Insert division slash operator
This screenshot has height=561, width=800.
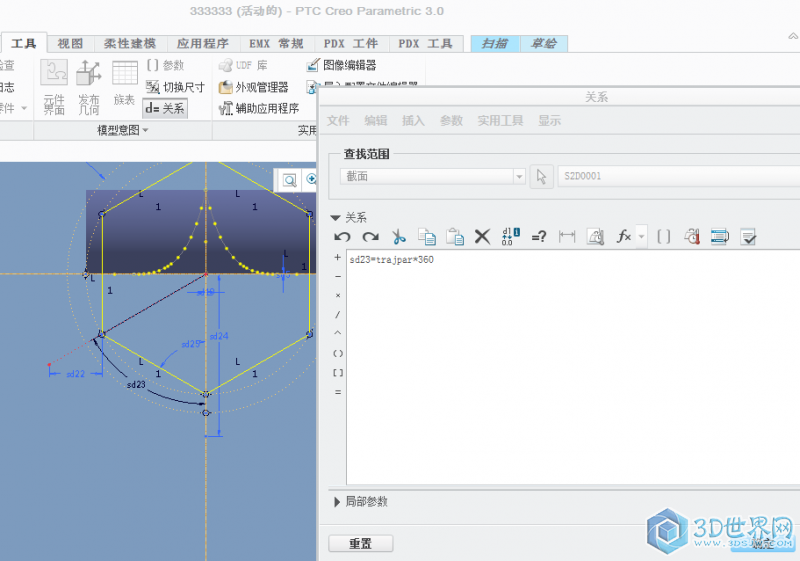tap(337, 315)
